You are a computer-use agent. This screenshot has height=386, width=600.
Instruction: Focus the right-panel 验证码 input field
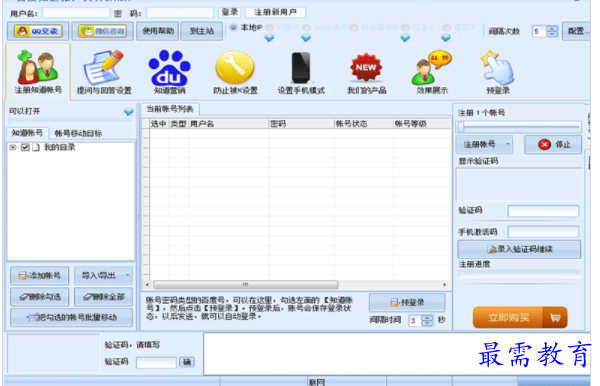coord(543,211)
